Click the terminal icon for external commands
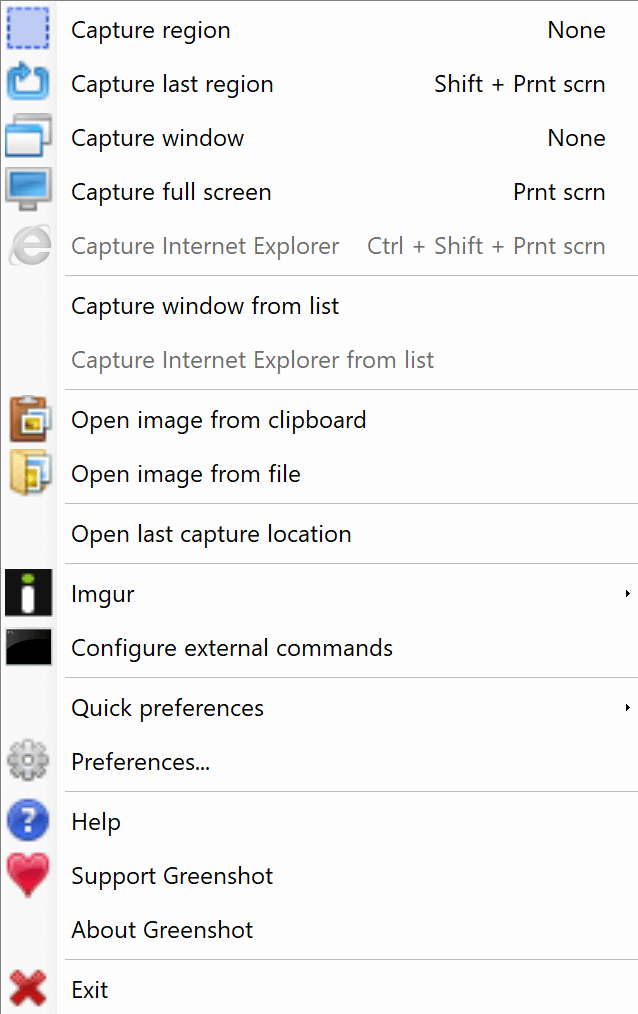The width and height of the screenshot is (638, 1014). 28,646
